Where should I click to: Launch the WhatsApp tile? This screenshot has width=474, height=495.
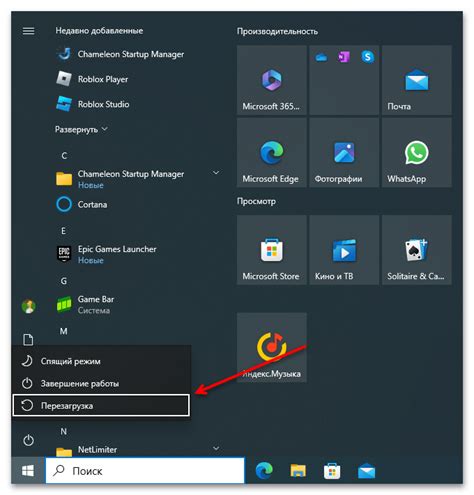tap(416, 153)
